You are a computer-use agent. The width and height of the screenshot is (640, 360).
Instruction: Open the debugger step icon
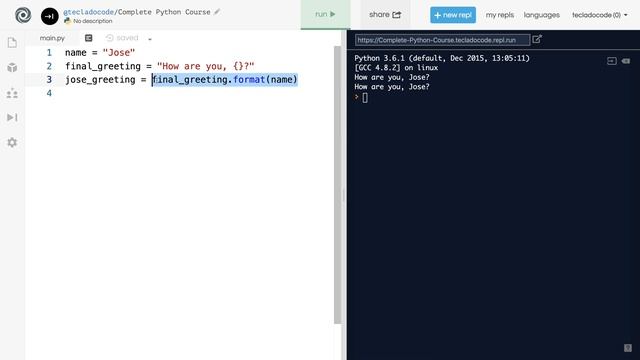pyautogui.click(x=12, y=118)
